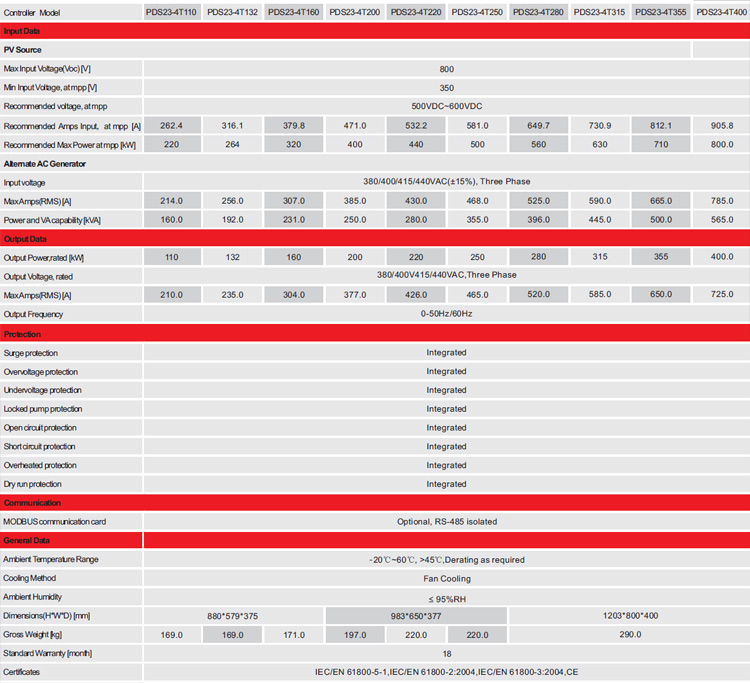Image resolution: width=750 pixels, height=683 pixels.
Task: Select the red General Data section header
Action: coord(375,540)
